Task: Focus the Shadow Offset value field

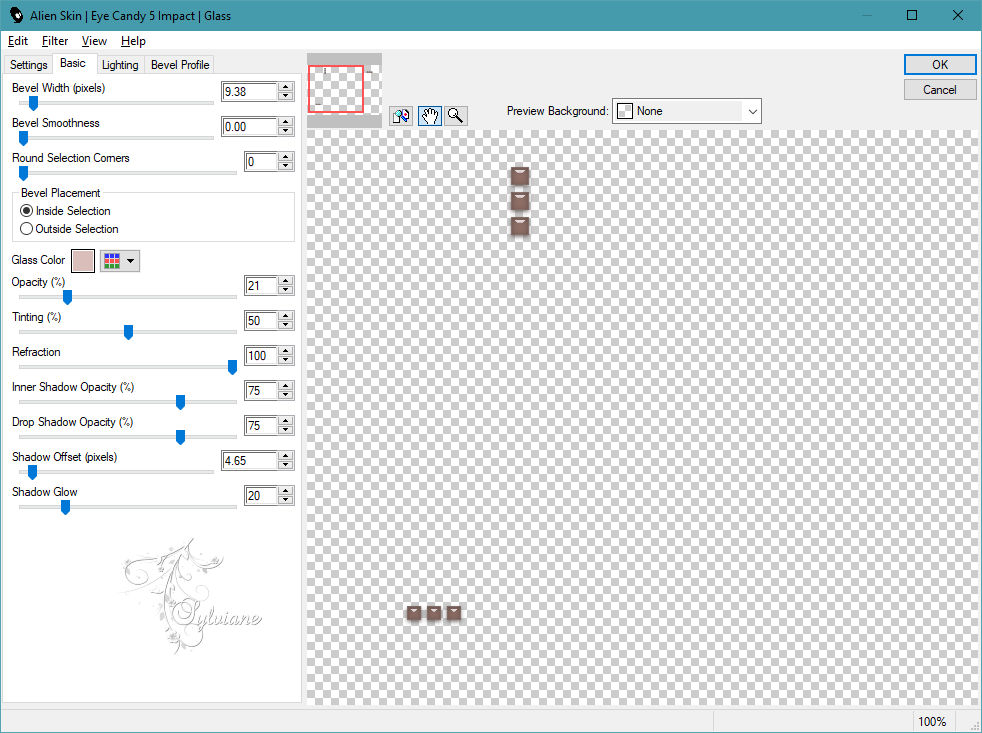Action: click(249, 461)
